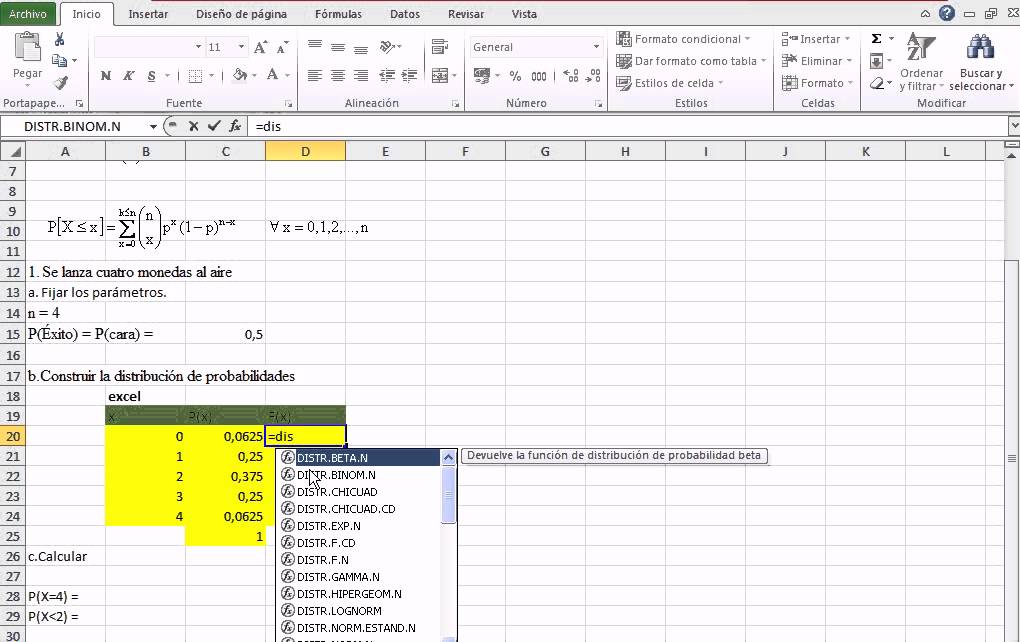
Task: Click the insert function fx icon
Action: click(235, 126)
